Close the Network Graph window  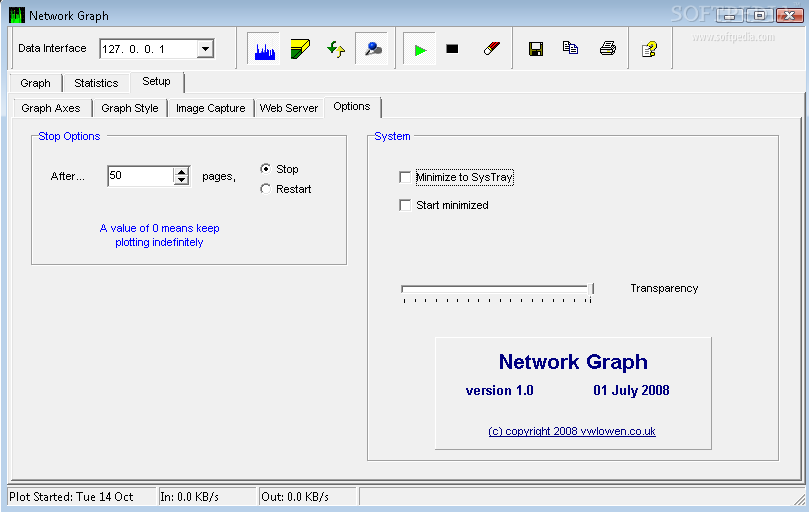tap(789, 15)
